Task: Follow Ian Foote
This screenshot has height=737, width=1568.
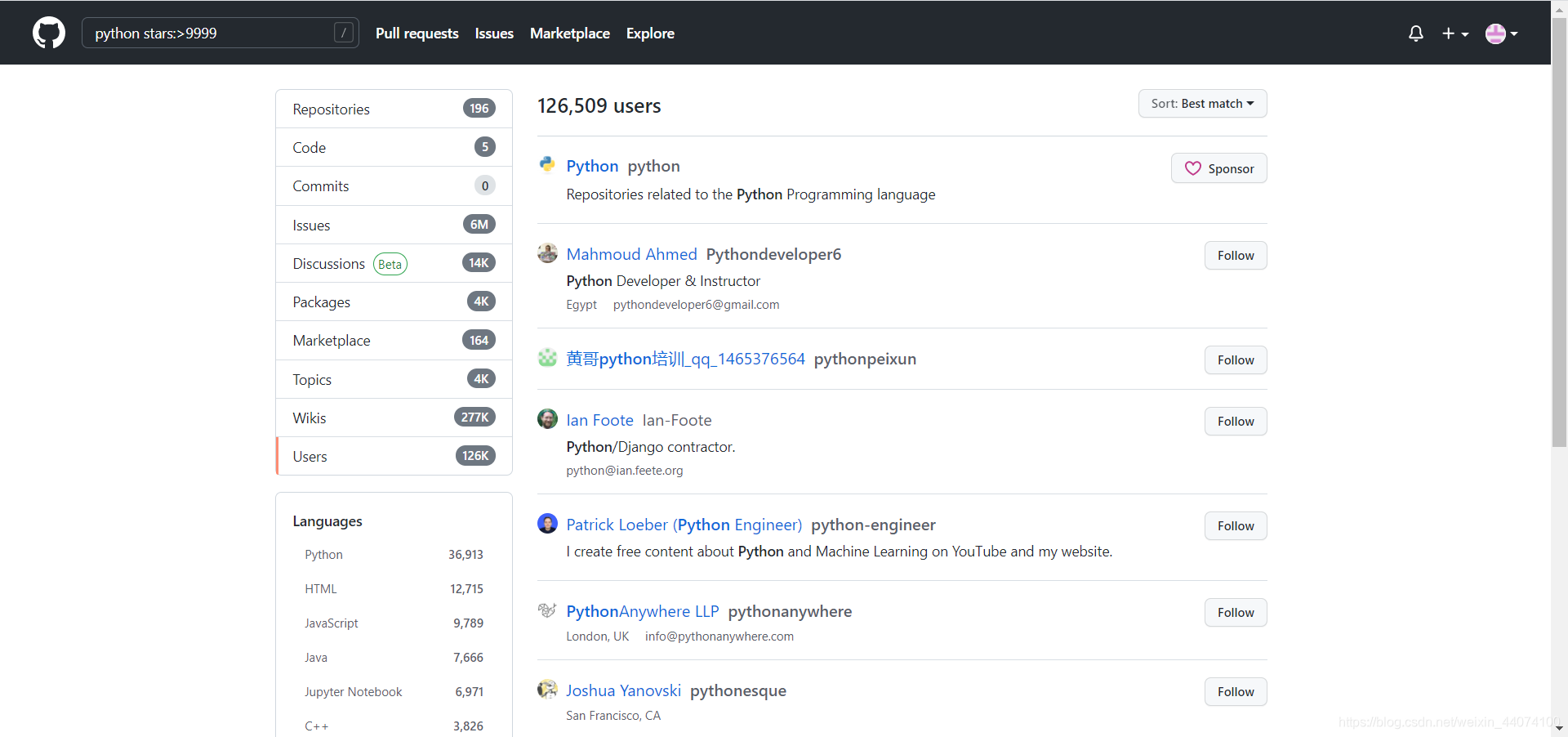Action: 1236,421
